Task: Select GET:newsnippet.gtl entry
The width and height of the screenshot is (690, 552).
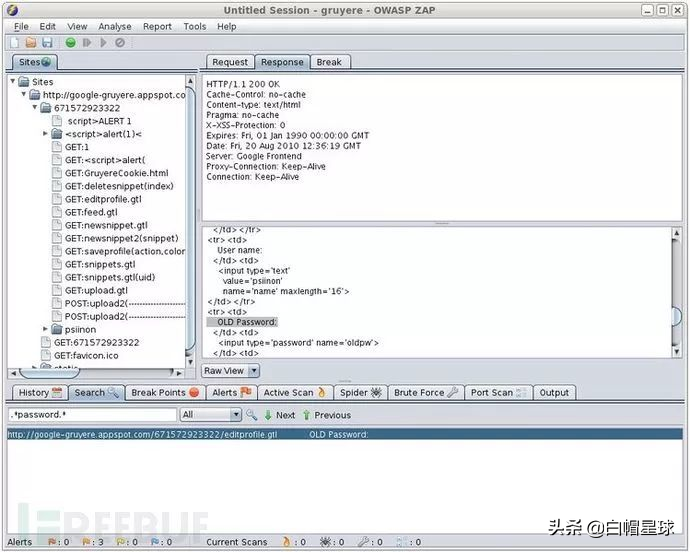Action: 100,225
